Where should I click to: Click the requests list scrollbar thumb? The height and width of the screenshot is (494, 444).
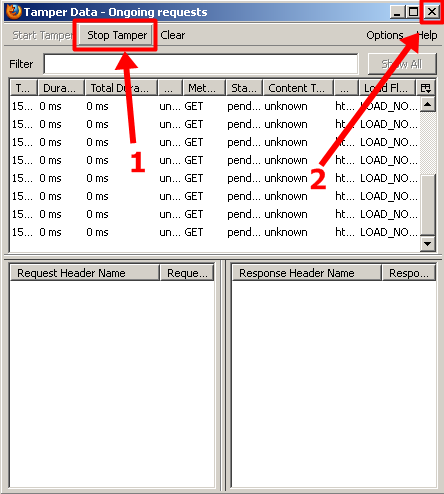point(428,204)
